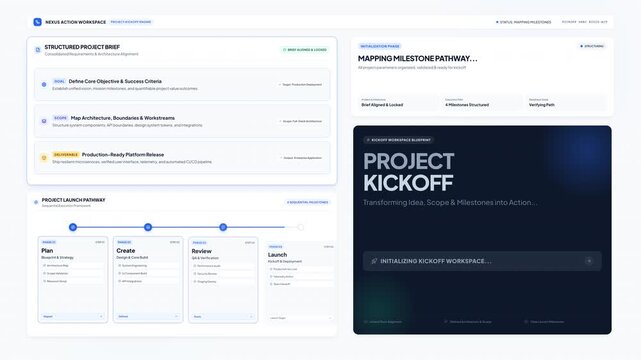Click the lock icon in the Brief Aligned & Locked badge
Screen dimensions: 641x360
point(285,50)
